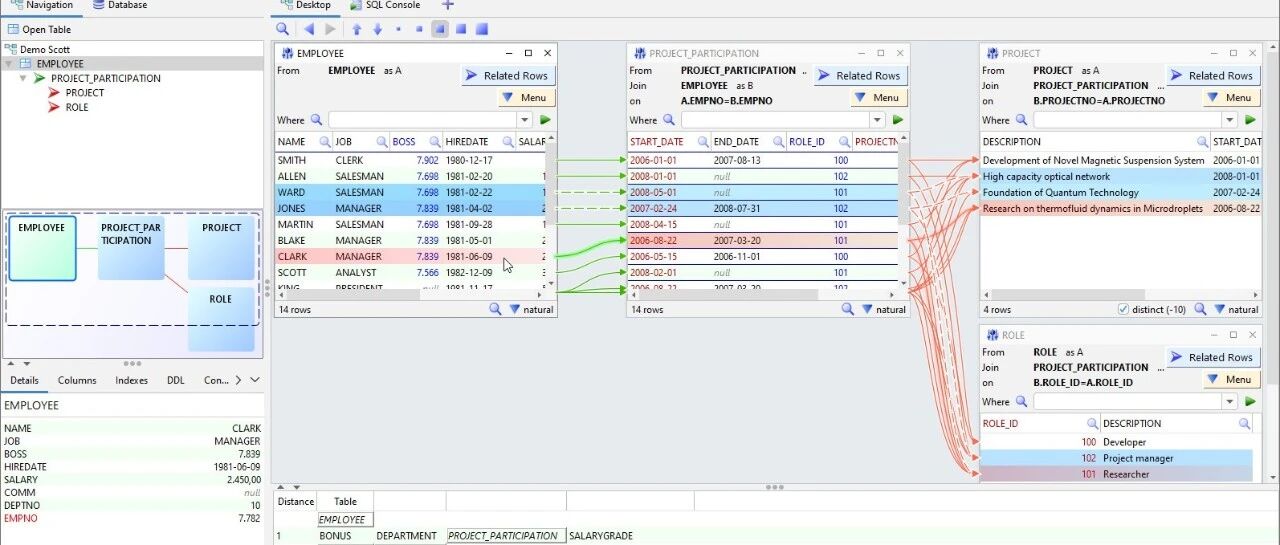Select the small square layout size toggle
This screenshot has height=545, width=1280.
tap(418, 29)
